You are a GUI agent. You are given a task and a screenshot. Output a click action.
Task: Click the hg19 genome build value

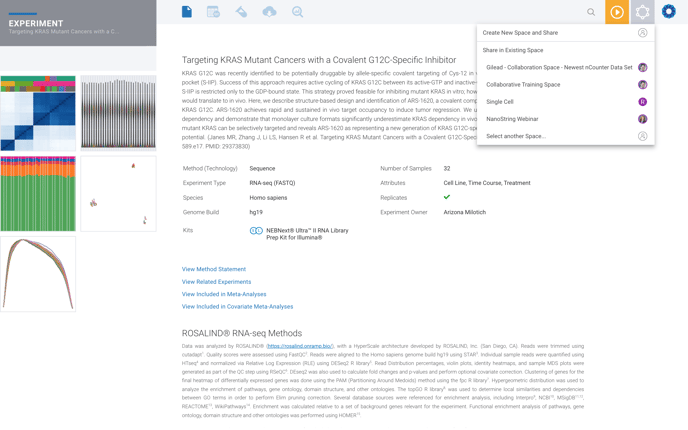tap(256, 212)
